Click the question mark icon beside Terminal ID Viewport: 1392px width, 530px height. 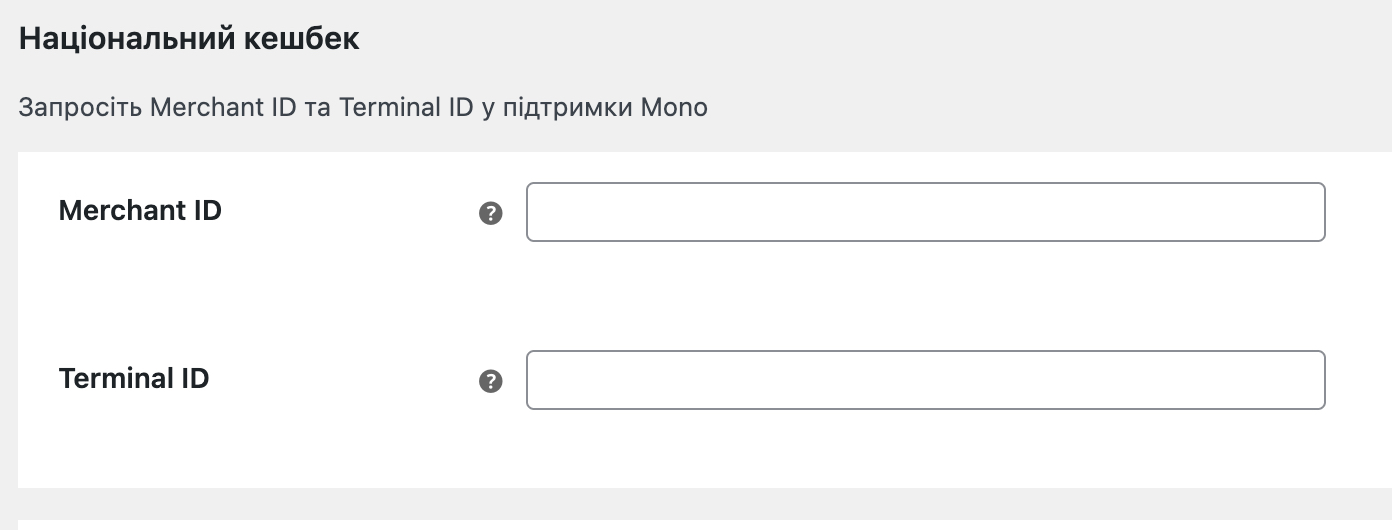[x=490, y=381]
